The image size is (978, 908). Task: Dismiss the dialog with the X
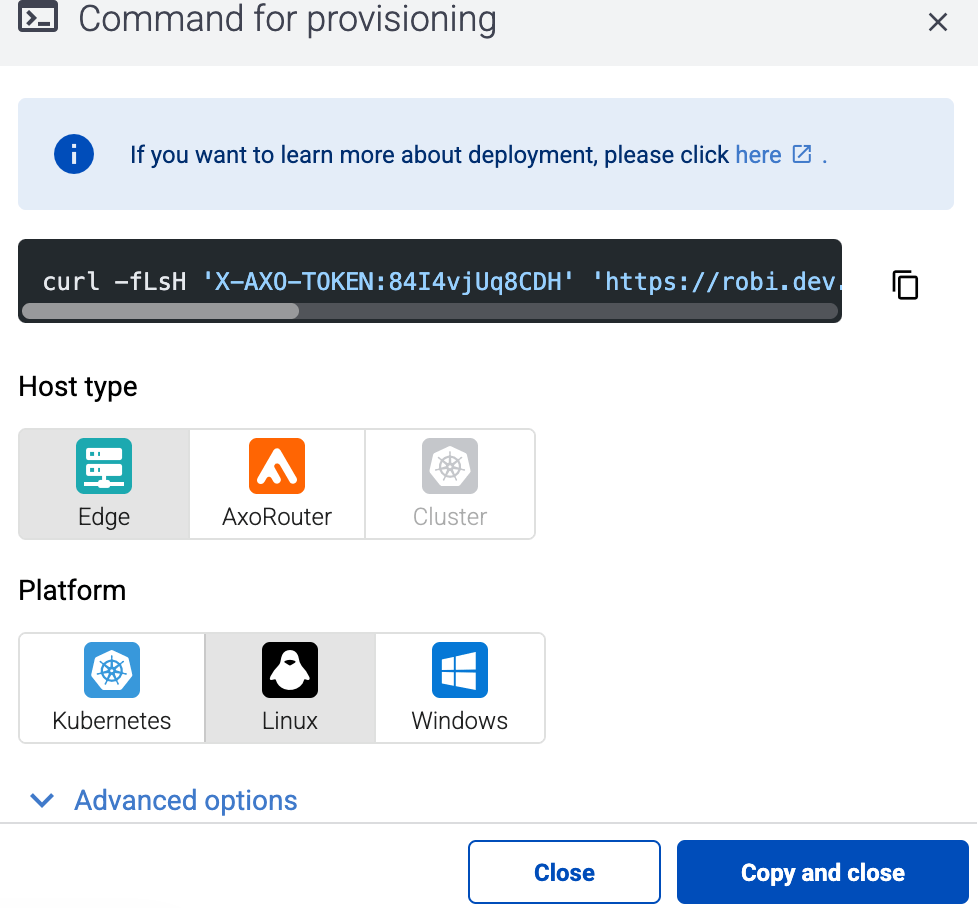tap(937, 21)
